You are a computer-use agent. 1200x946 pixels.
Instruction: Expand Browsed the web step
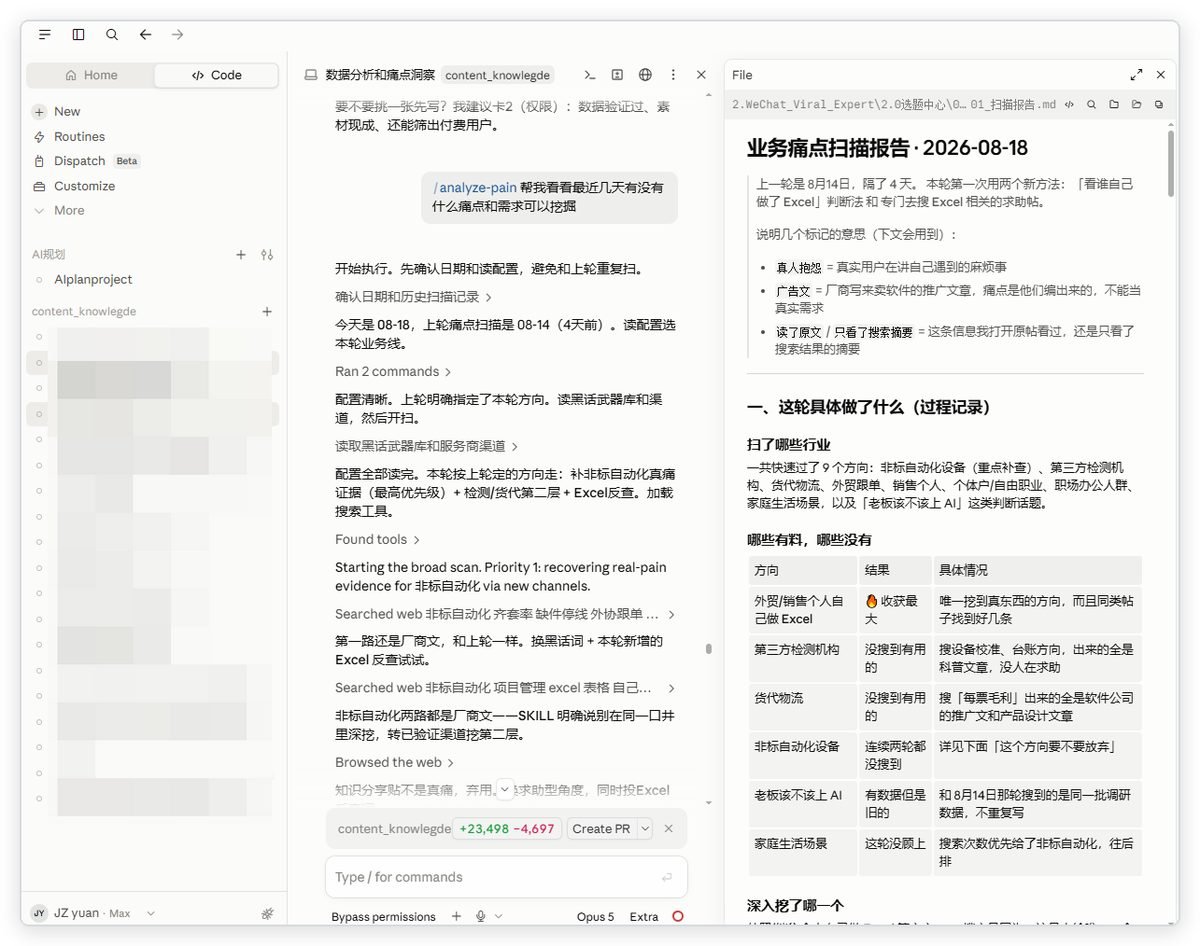coord(395,762)
